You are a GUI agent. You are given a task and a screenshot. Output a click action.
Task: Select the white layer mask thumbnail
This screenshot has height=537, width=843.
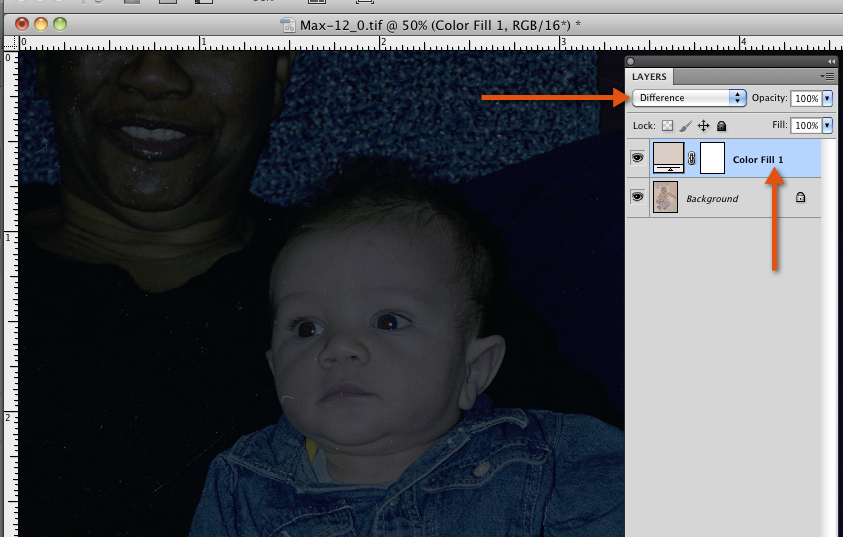(712, 158)
